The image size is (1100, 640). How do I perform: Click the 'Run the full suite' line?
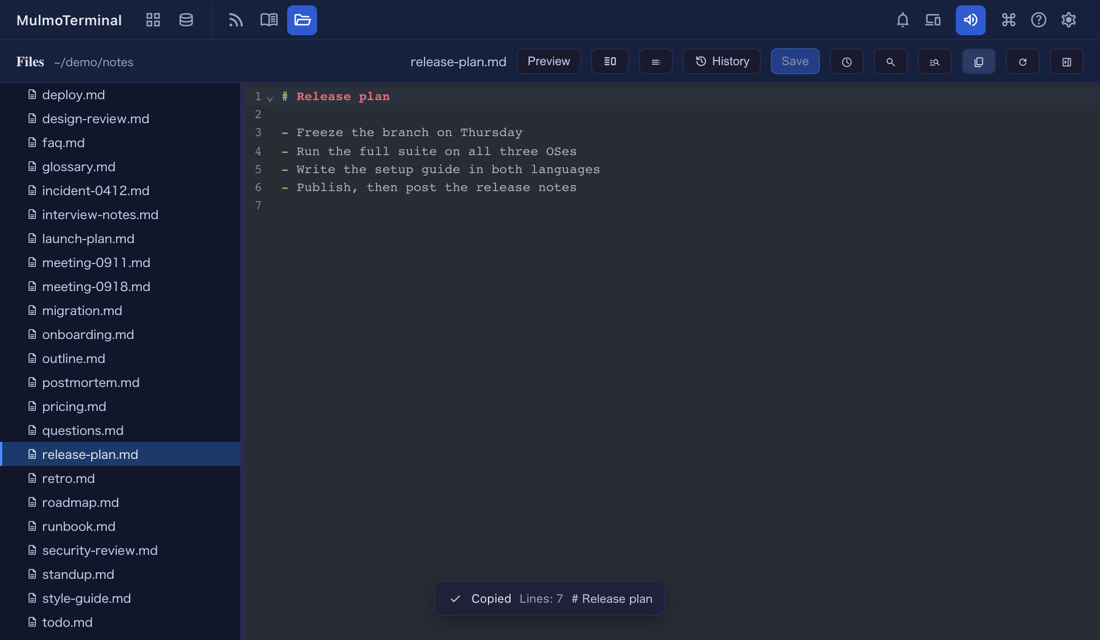tap(429, 152)
